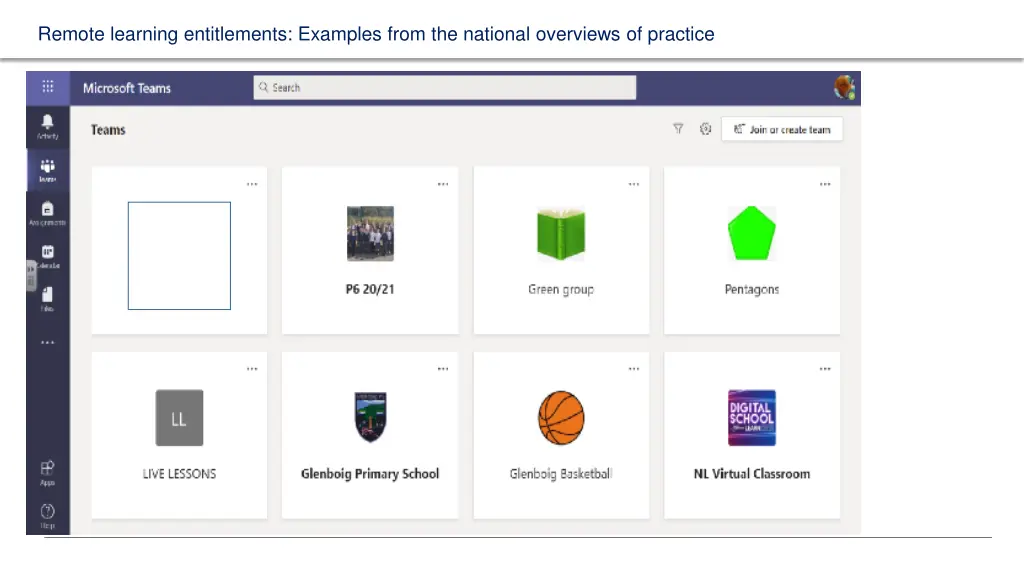Click the Microsoft Teams title
The width and height of the screenshot is (1024, 576).
(127, 88)
